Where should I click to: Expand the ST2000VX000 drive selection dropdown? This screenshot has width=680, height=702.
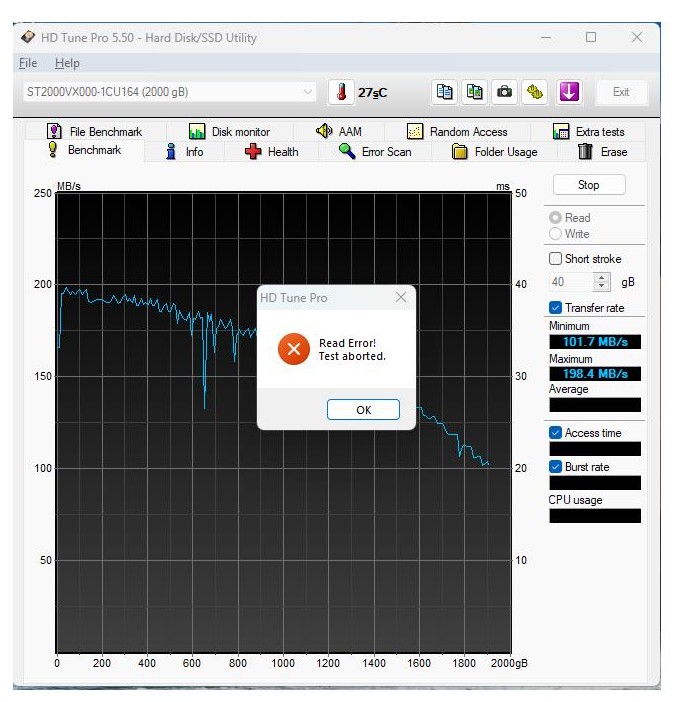pos(308,92)
